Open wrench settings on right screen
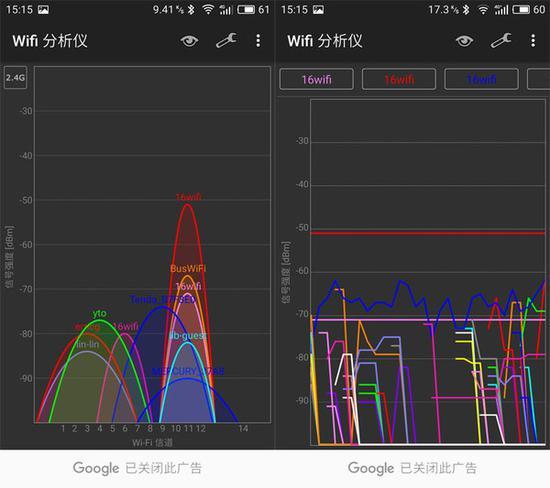The image size is (550, 488). (x=501, y=41)
